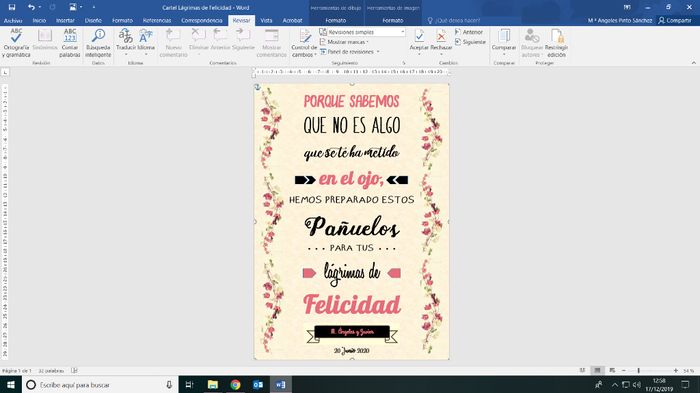
Task: Click the M.ª Angeles Pinto Sánchez account name
Action: click(620, 21)
